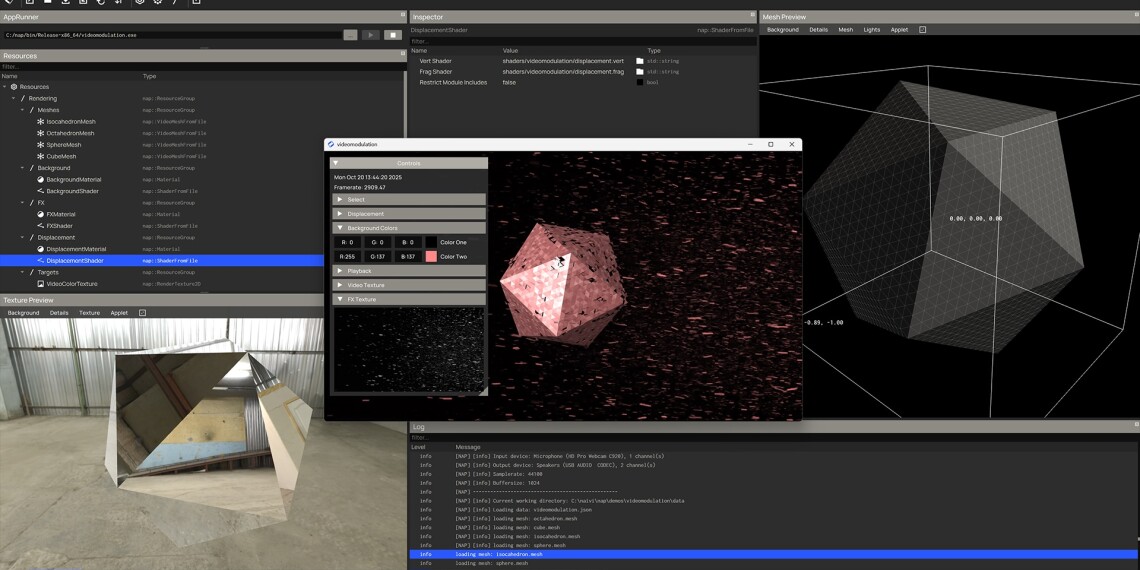Expand the Video Texture section header
1140x570 pixels.
[409, 285]
